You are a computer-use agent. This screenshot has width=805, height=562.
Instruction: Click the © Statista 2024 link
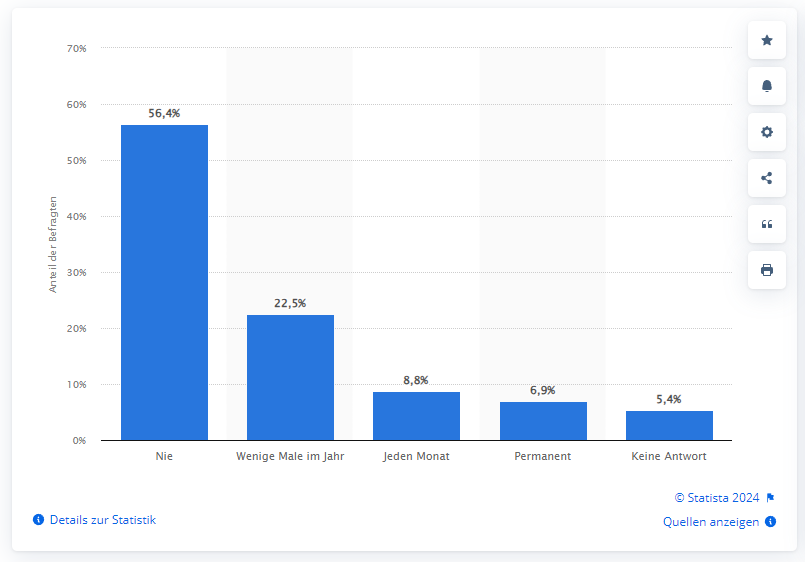717,498
